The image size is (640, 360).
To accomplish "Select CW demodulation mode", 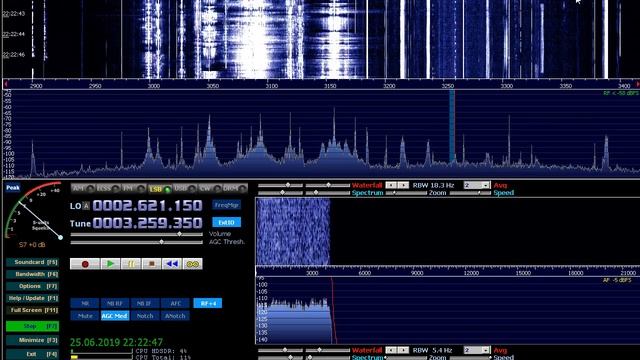I will click(210, 189).
